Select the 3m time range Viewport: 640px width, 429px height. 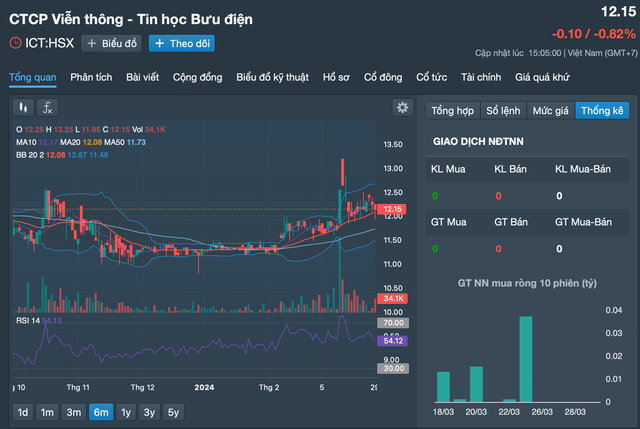click(x=74, y=412)
